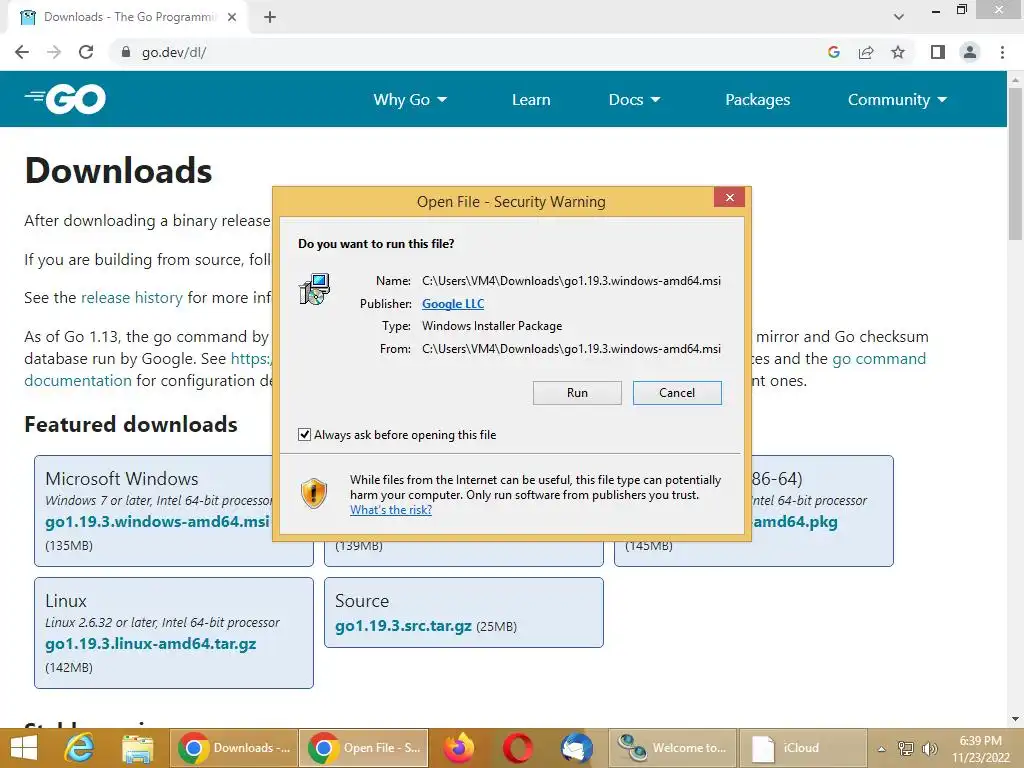This screenshot has width=1024, height=768.
Task: Select the Downloads - The Go Programming tab
Action: [127, 17]
